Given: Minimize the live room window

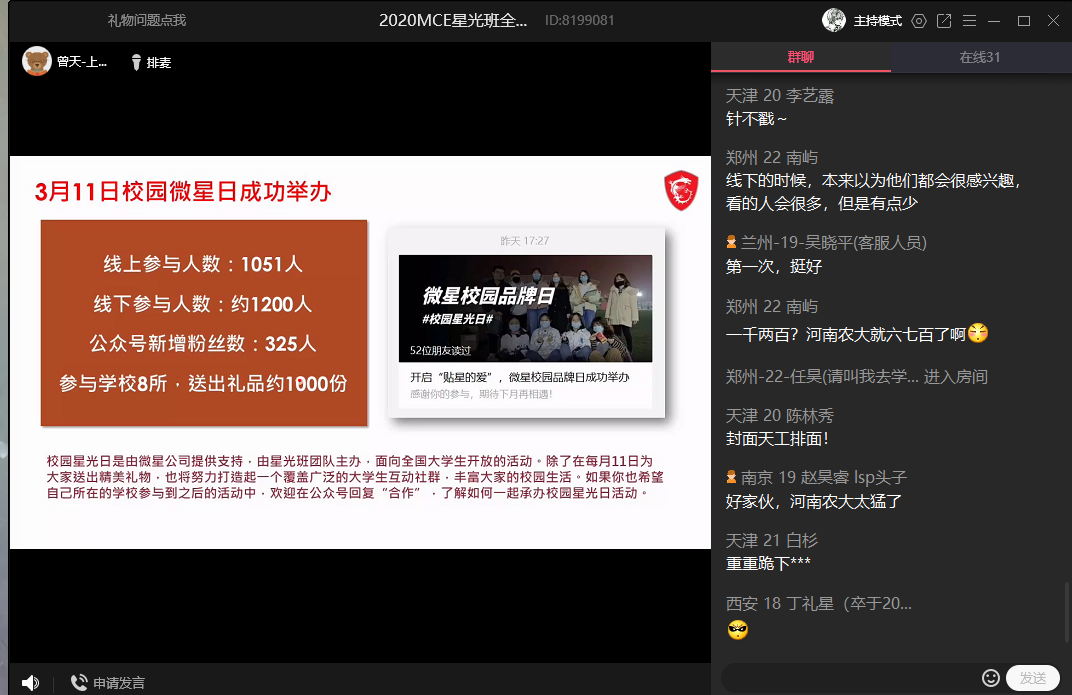Looking at the screenshot, I should point(995,21).
